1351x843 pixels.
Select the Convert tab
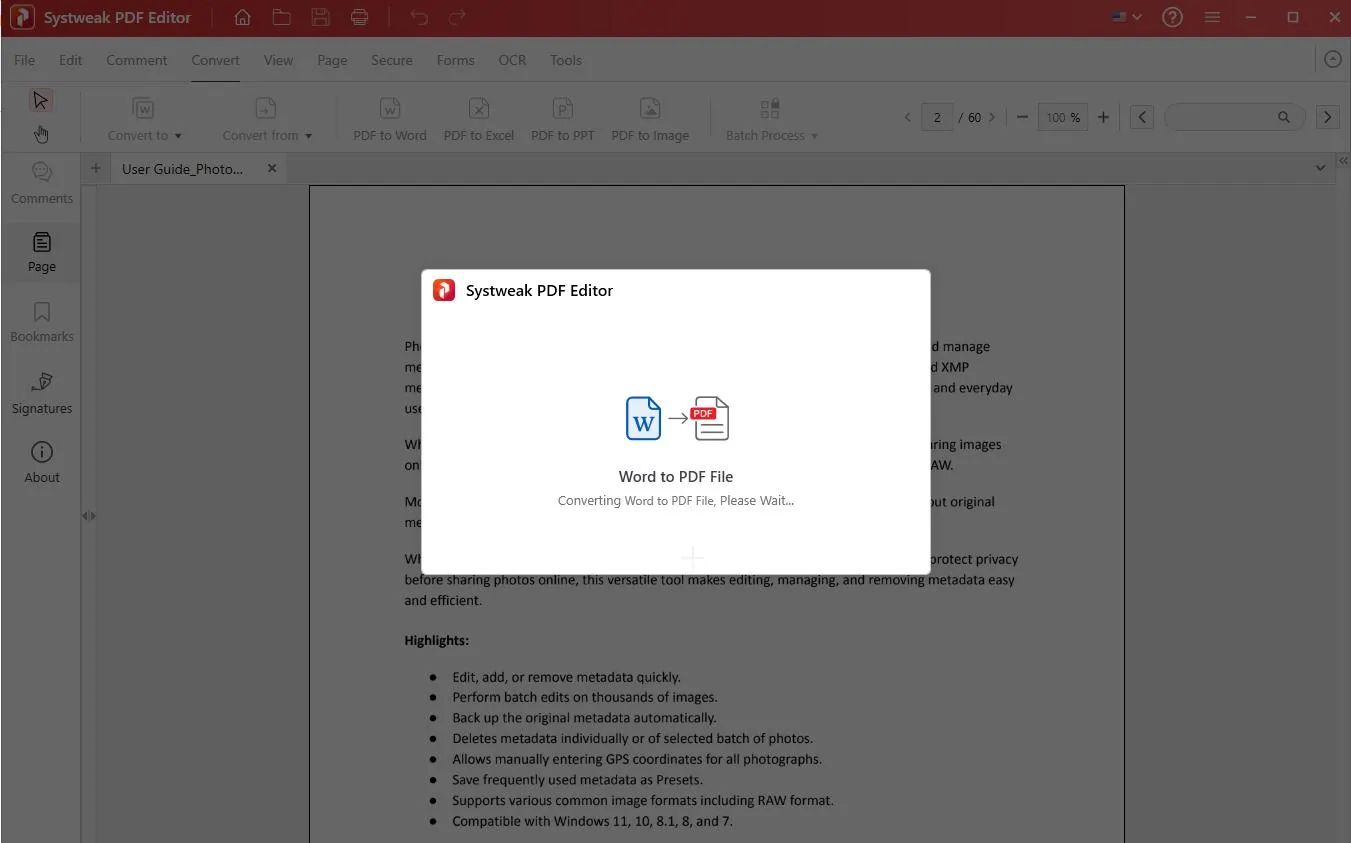click(x=215, y=60)
